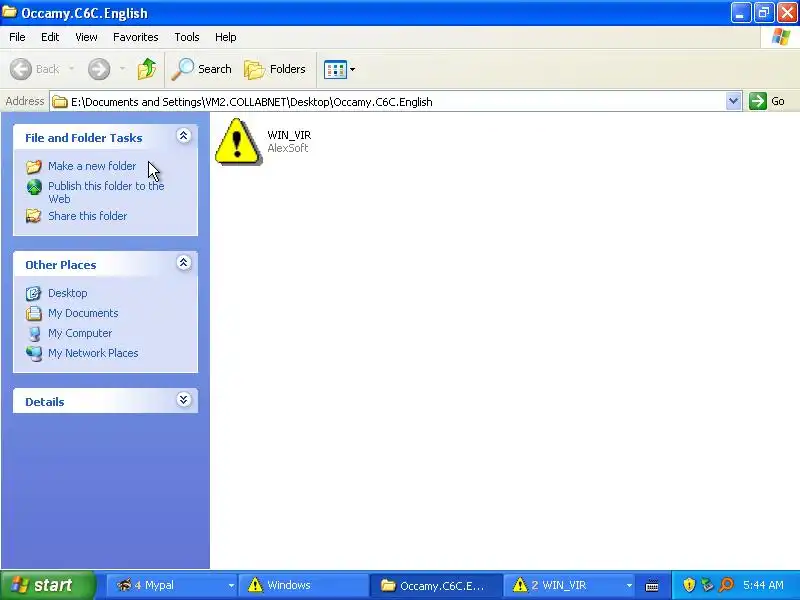Click the title bar folder icon

pos(9,12)
